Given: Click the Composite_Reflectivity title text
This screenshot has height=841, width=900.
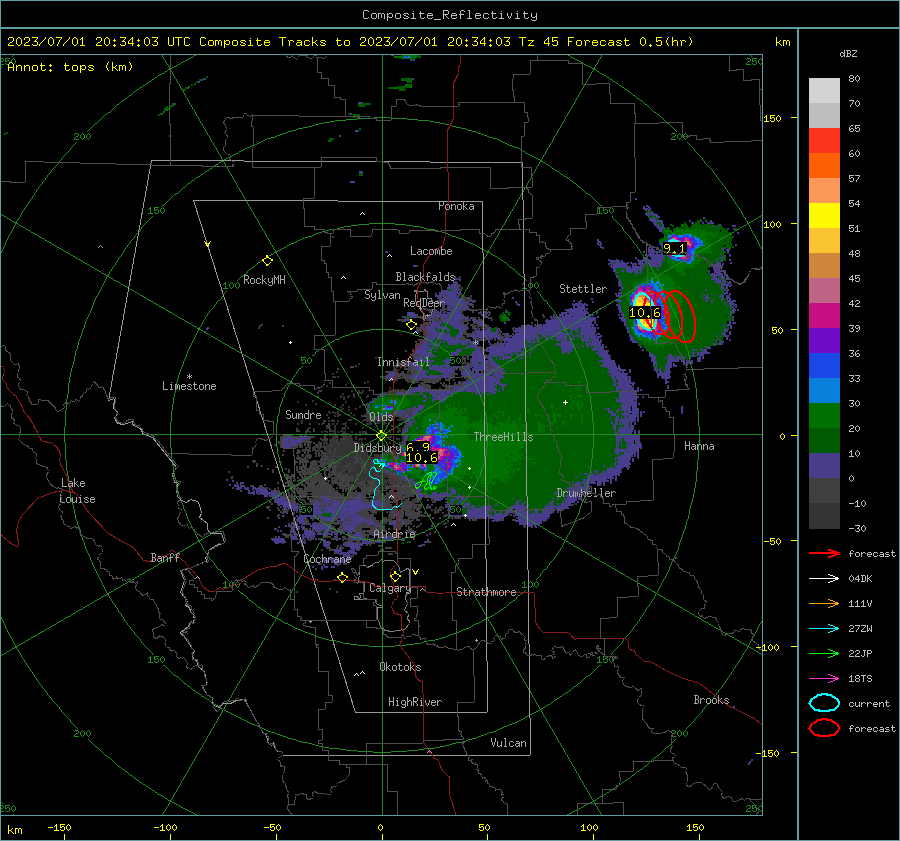Looking at the screenshot, I should click(449, 15).
